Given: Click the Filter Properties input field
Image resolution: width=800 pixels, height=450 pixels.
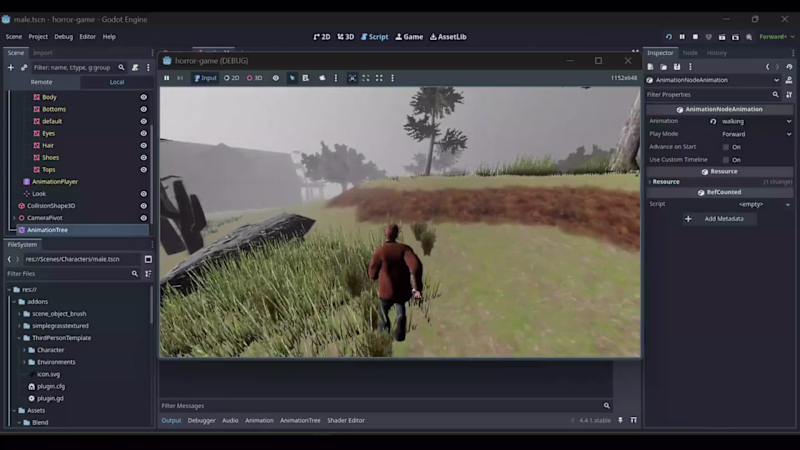Looking at the screenshot, I should 713,94.
